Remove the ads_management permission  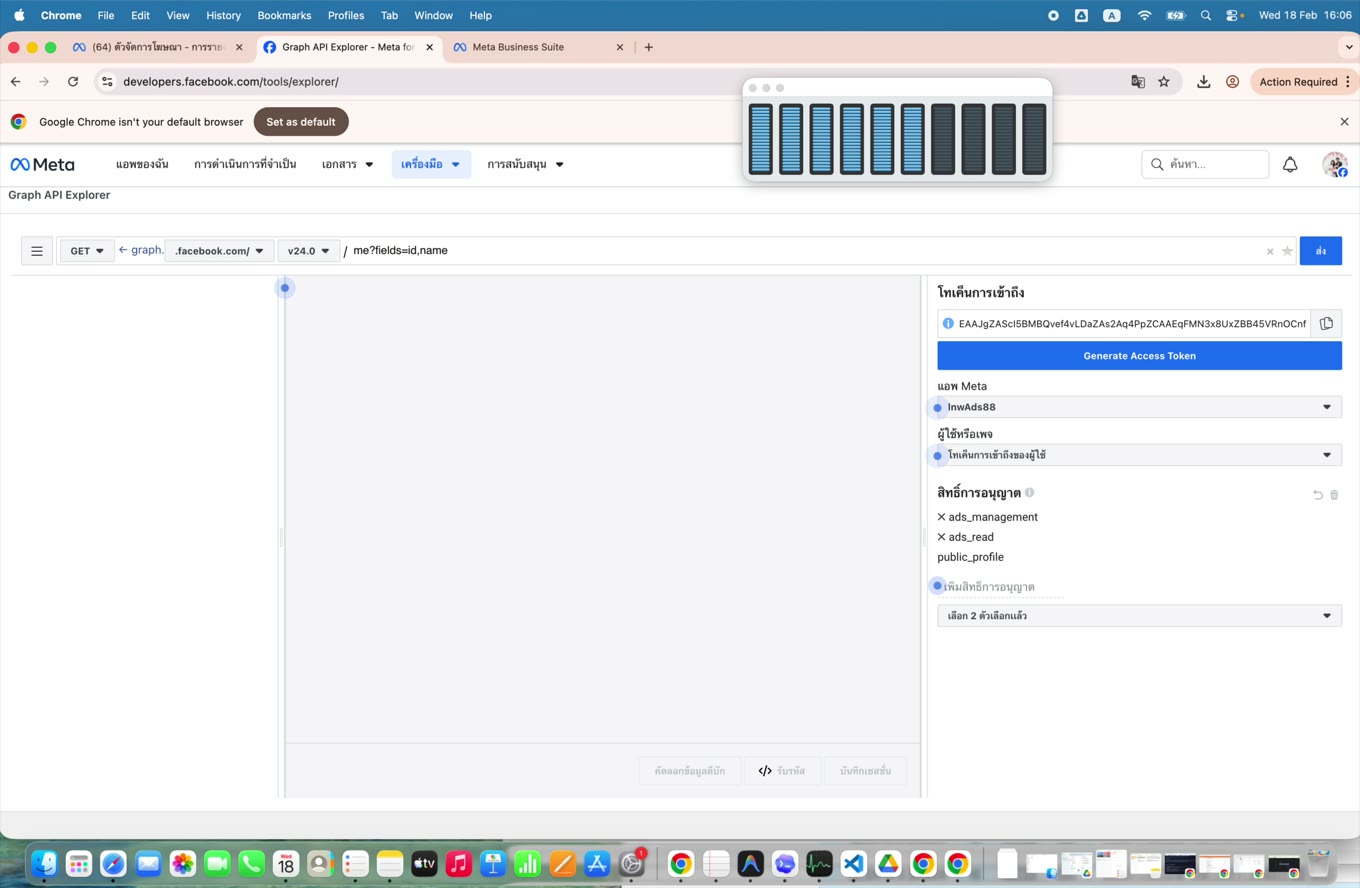pyautogui.click(x=941, y=517)
